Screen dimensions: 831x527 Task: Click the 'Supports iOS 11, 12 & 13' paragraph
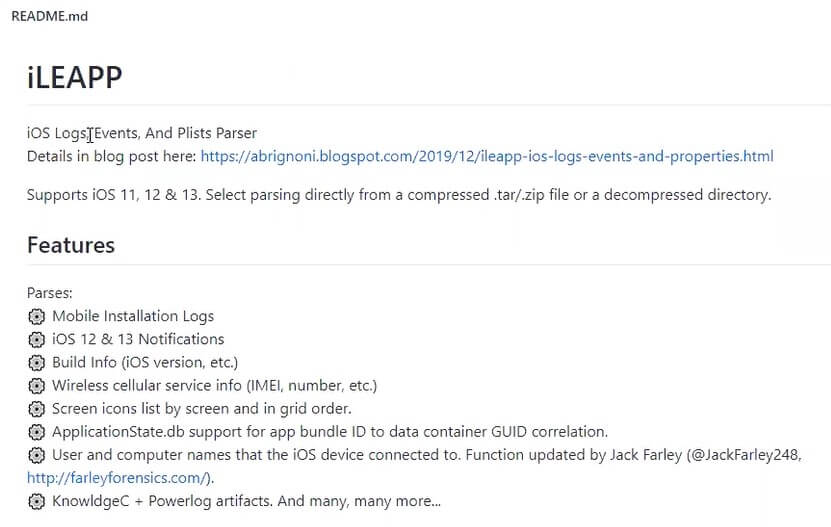point(398,195)
